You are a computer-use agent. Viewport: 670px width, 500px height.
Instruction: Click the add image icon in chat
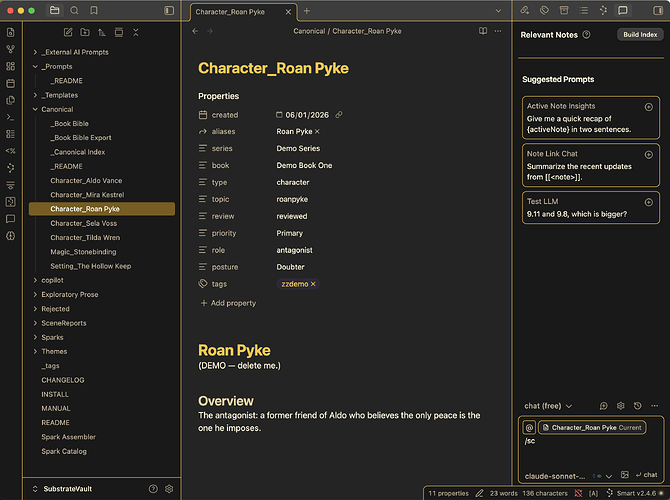[x=625, y=475]
